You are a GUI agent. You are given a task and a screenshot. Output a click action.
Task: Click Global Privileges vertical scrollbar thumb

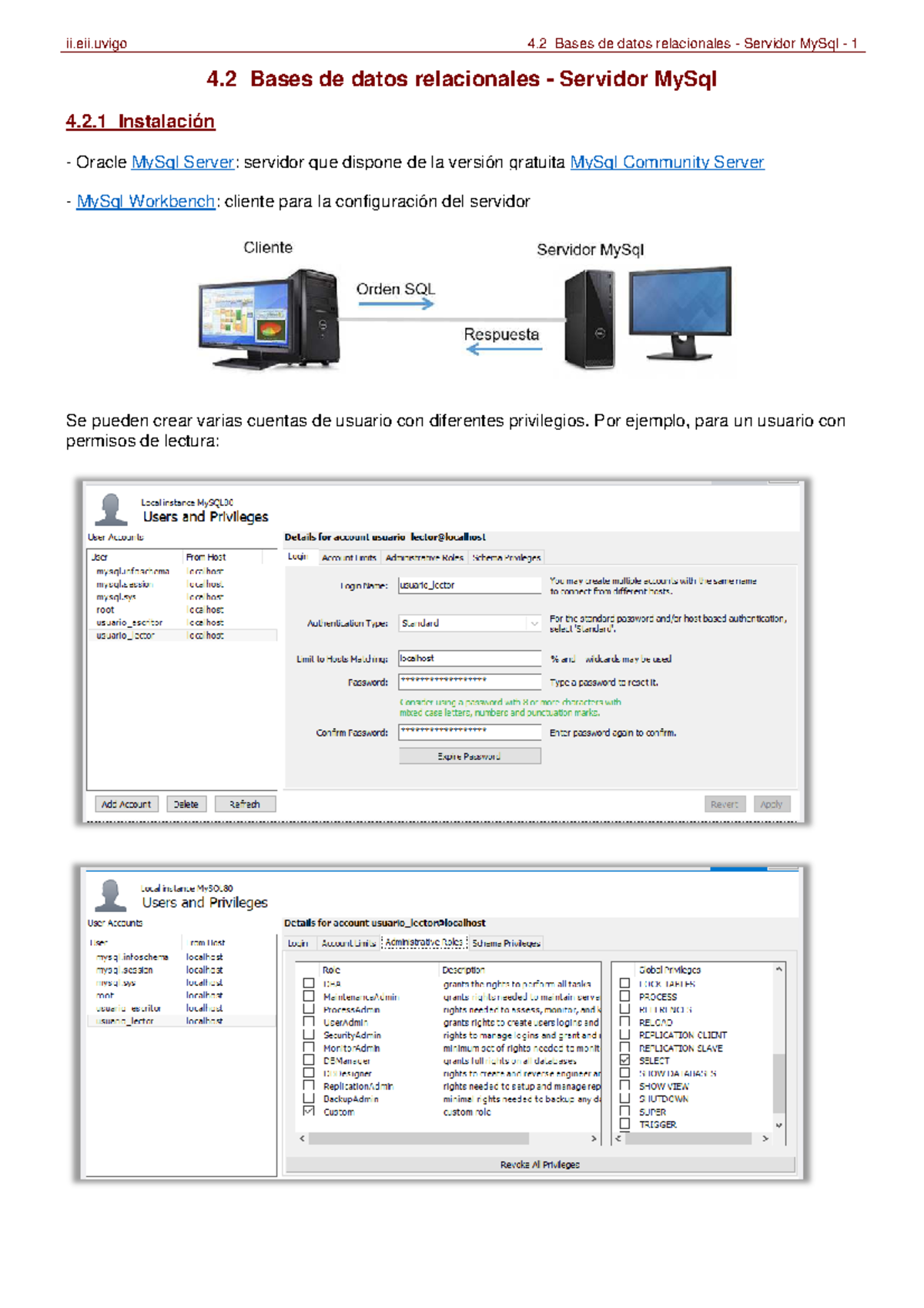pos(779,1082)
